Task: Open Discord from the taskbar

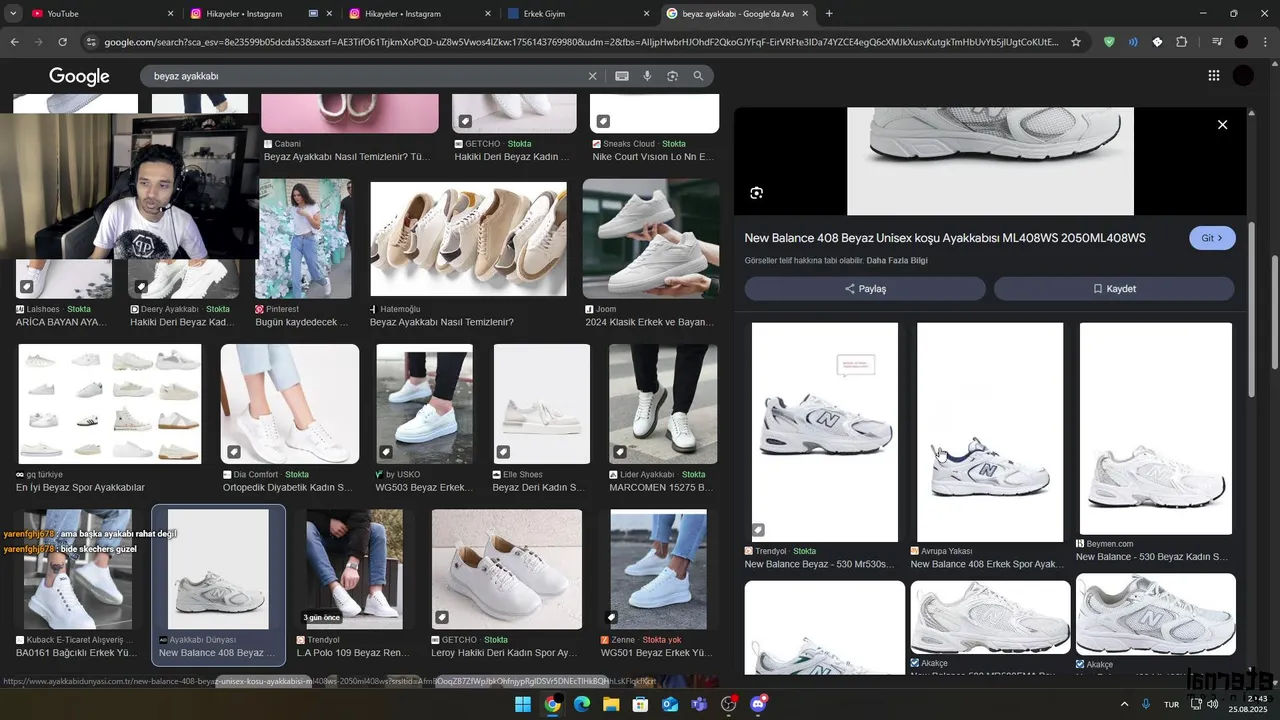Action: pos(758,704)
